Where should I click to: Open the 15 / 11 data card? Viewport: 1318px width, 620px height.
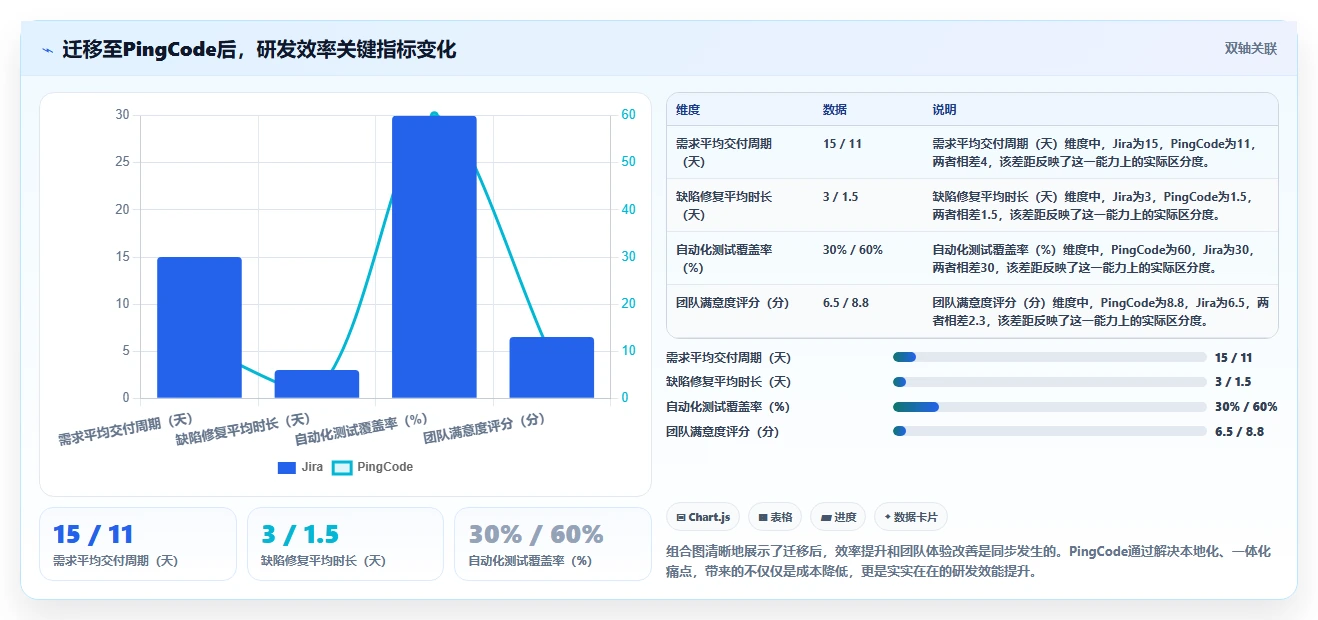(138, 544)
